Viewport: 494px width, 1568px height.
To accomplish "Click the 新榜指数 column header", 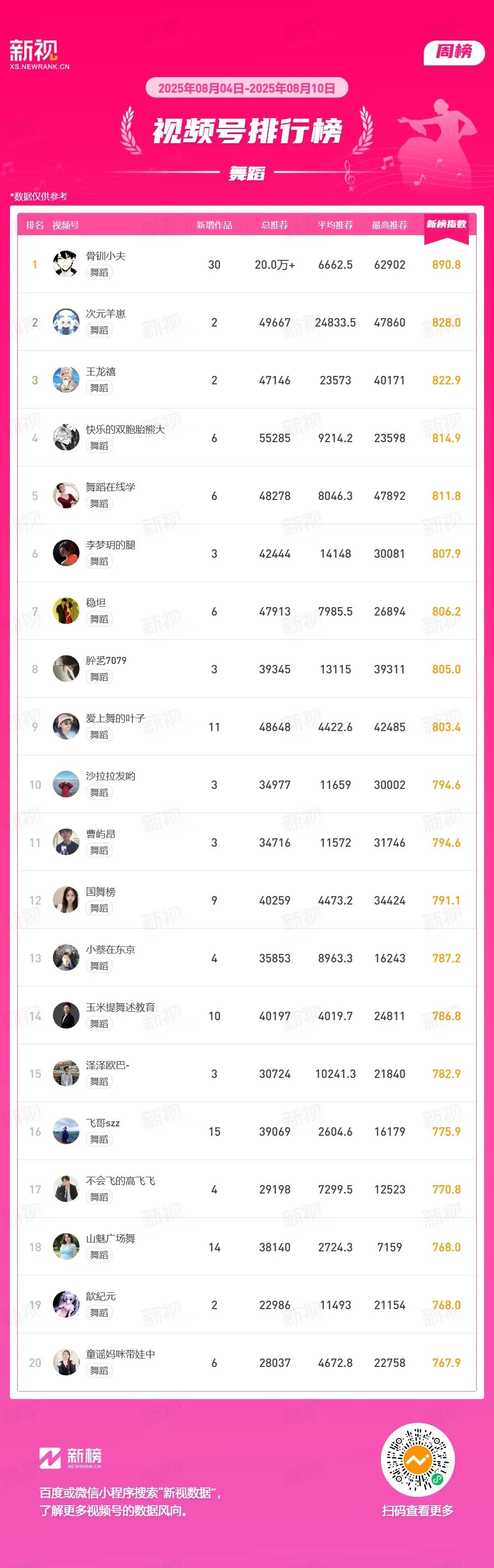I will [446, 225].
